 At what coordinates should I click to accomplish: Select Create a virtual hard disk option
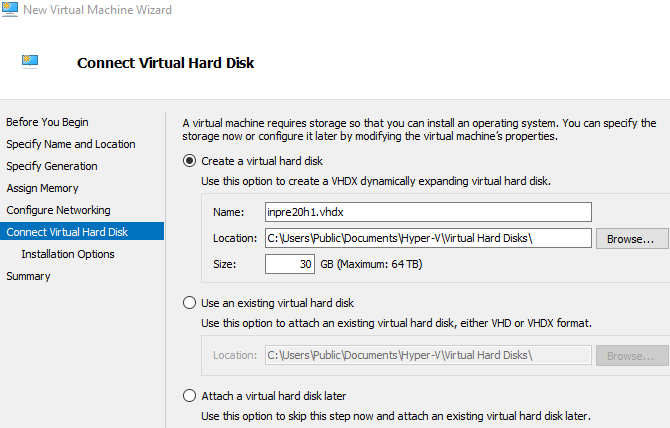tap(188, 160)
